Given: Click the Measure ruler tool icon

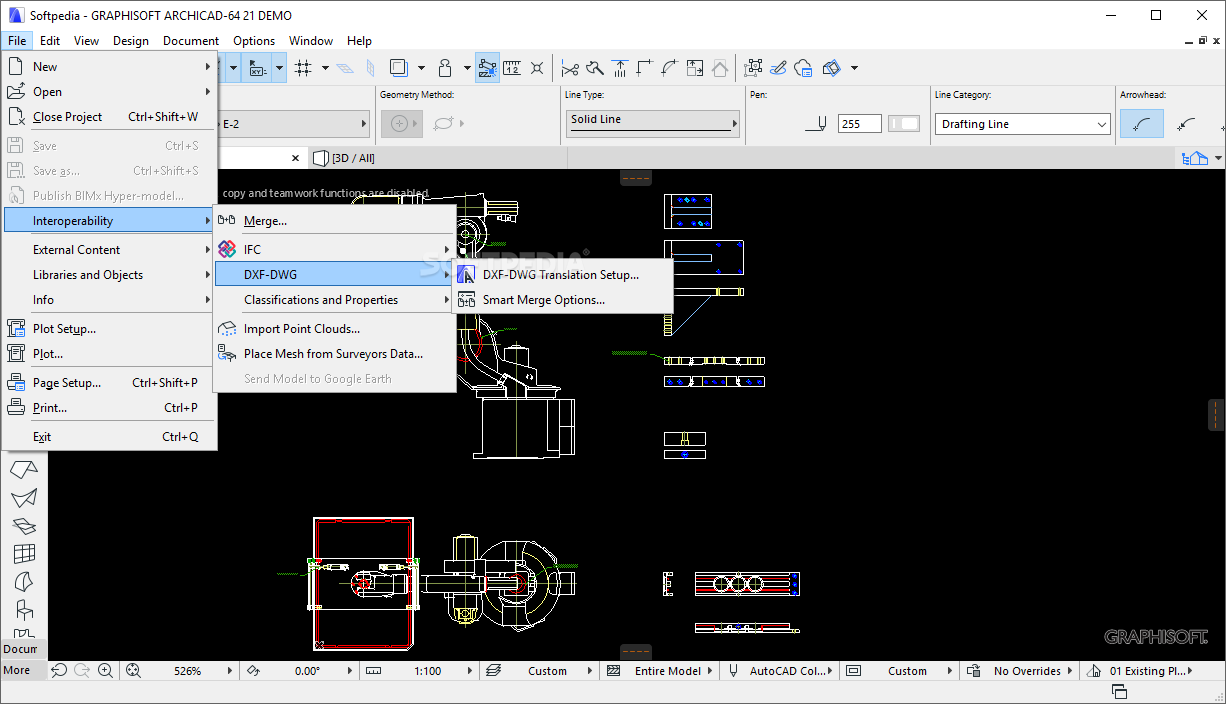Looking at the screenshot, I should point(512,68).
